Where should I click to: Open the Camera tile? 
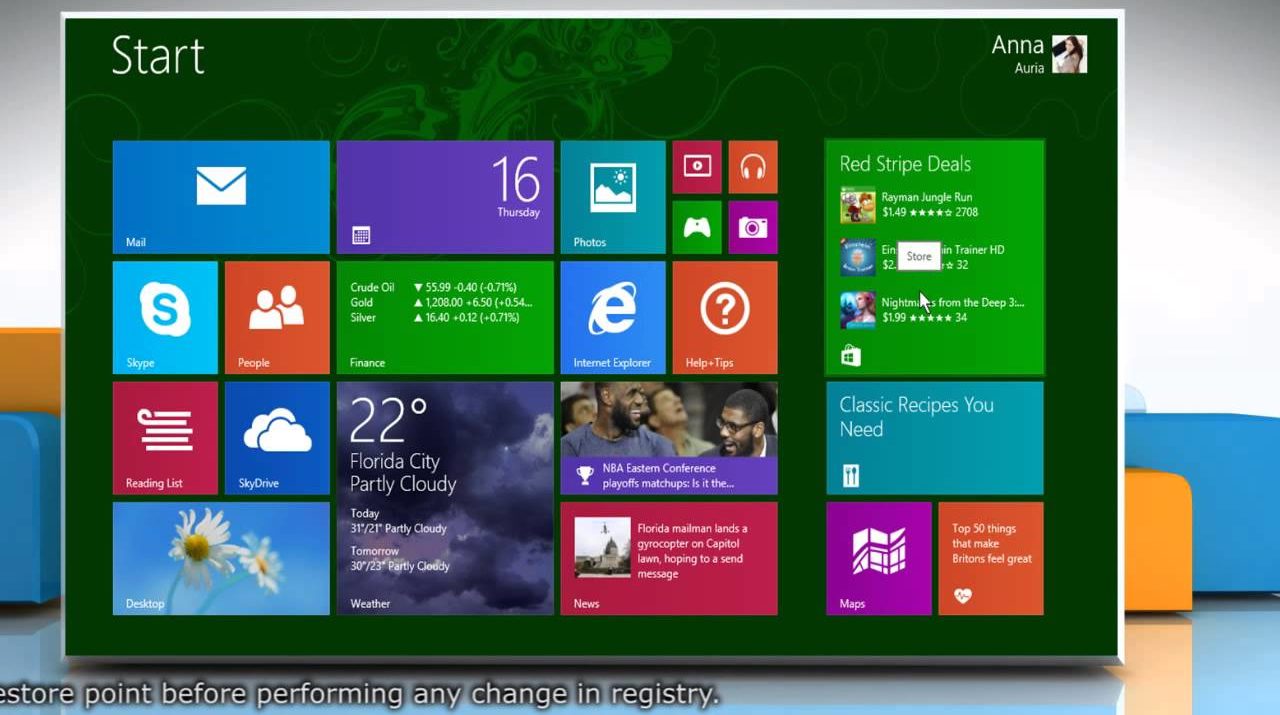point(753,227)
